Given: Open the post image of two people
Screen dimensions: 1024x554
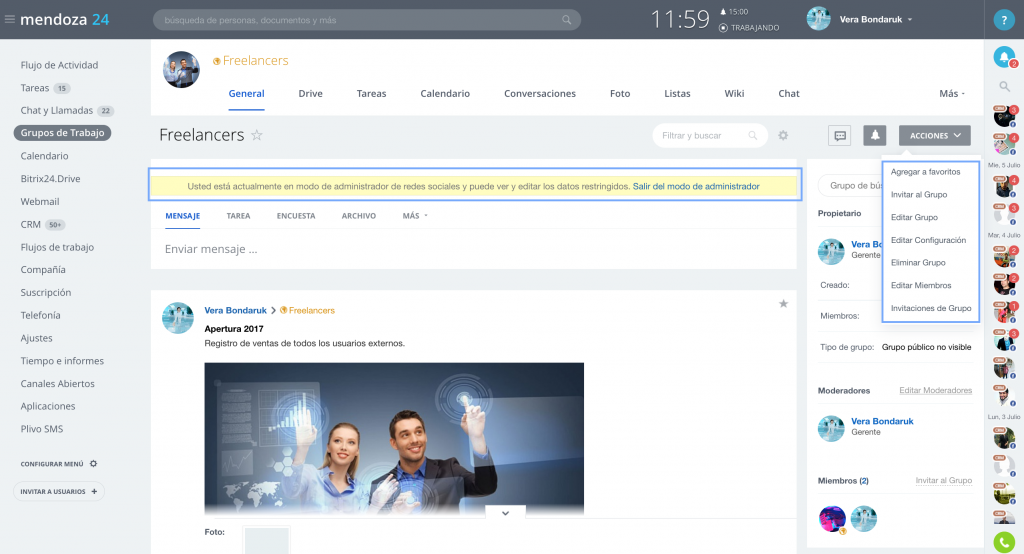Looking at the screenshot, I should [394, 439].
